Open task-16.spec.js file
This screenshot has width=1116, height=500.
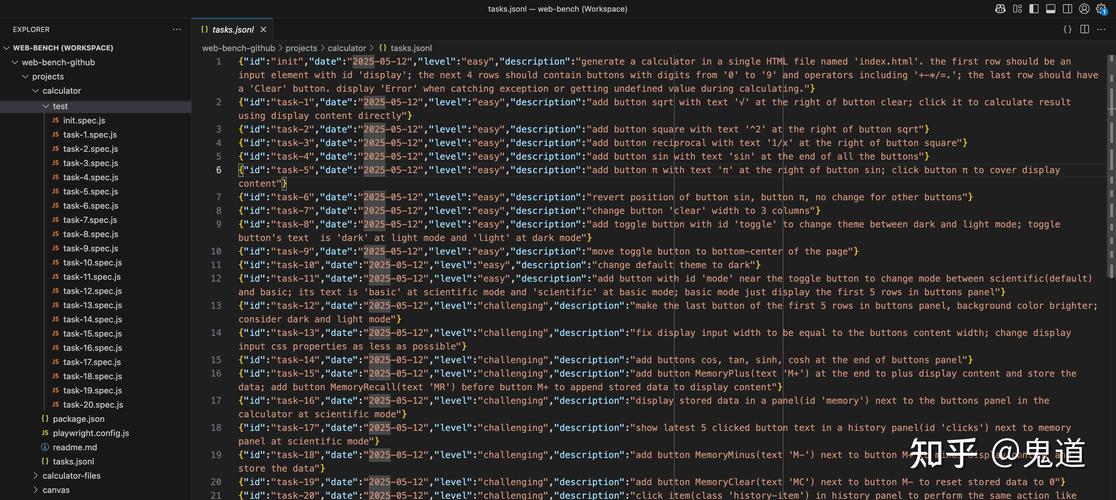point(95,348)
